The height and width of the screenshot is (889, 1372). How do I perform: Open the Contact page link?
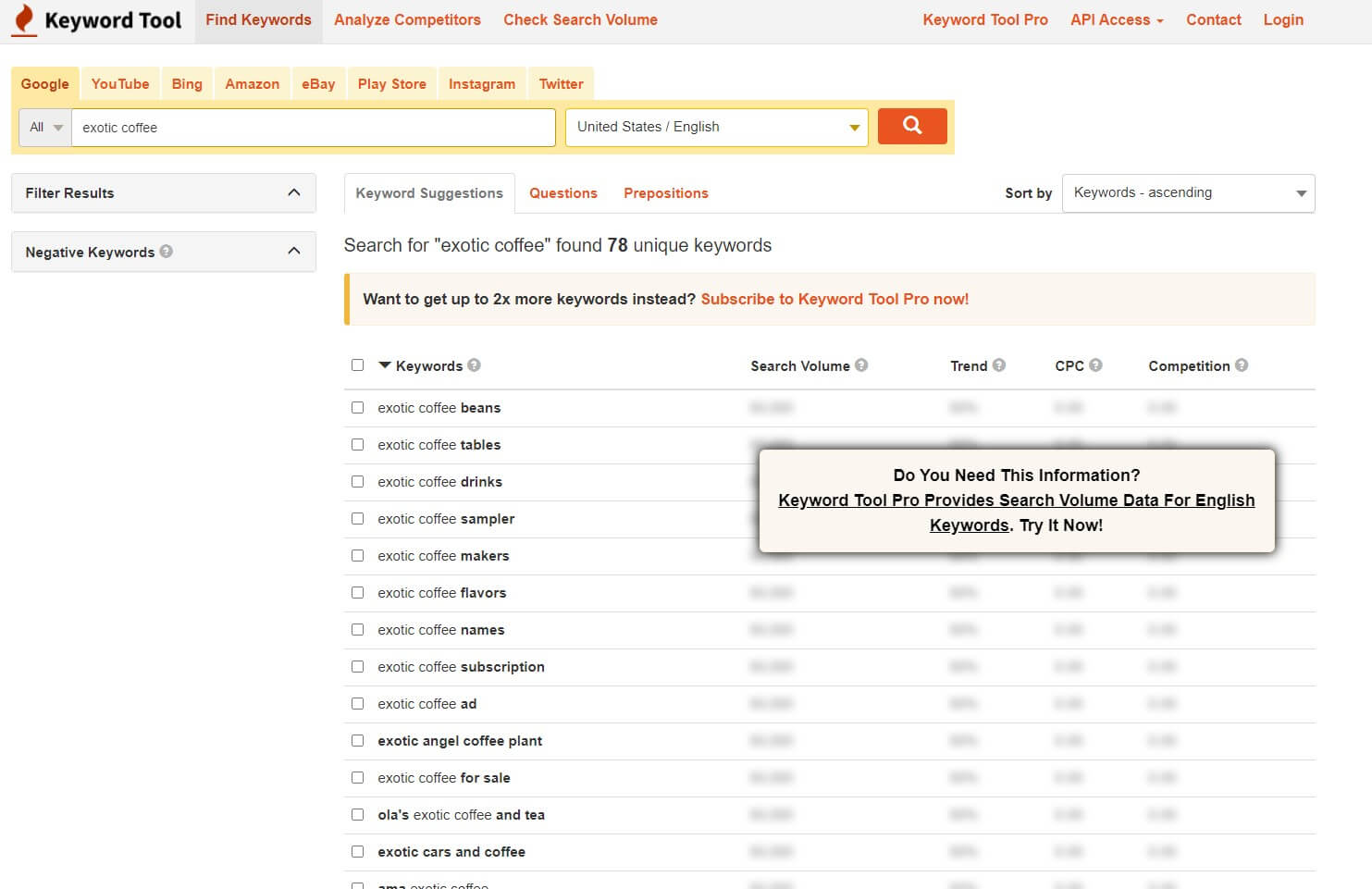point(1214,19)
